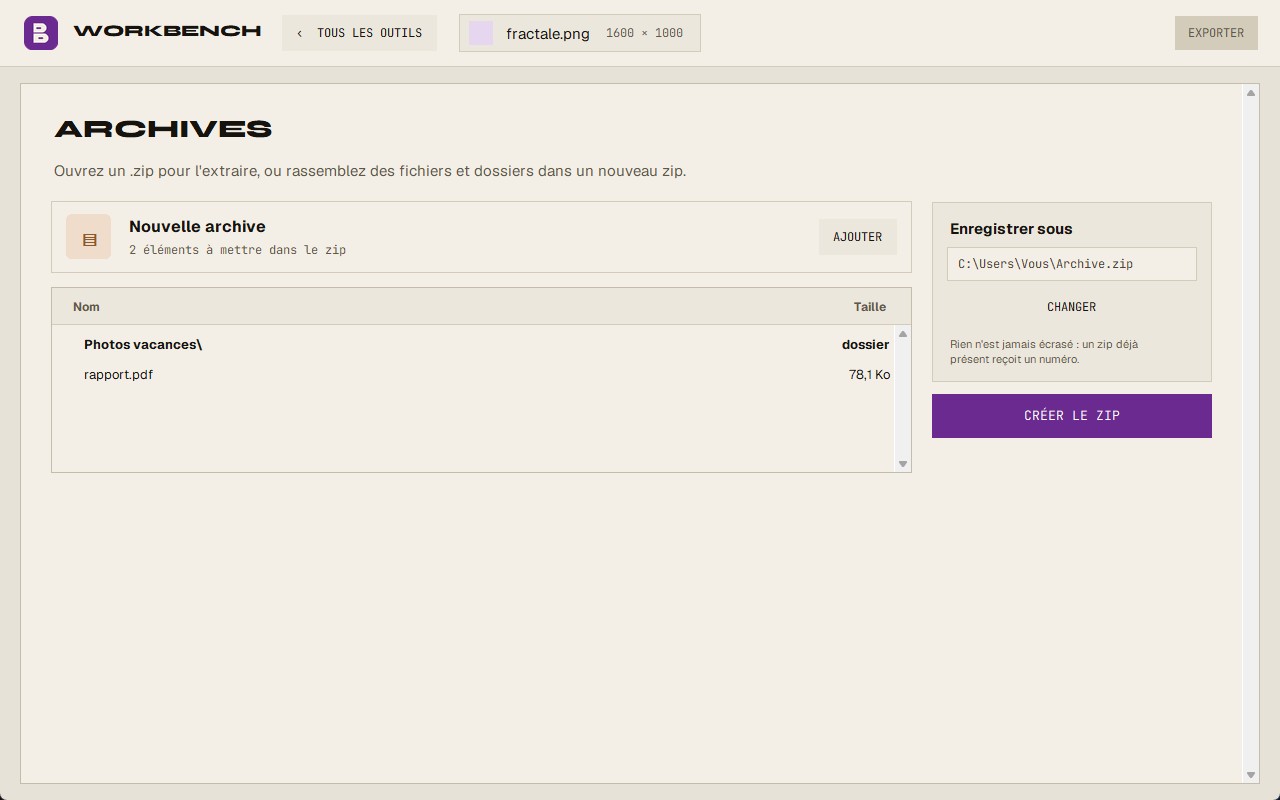This screenshot has height=800, width=1280.
Task: Go back via the TOUS LES OUTILS button
Action: [359, 33]
